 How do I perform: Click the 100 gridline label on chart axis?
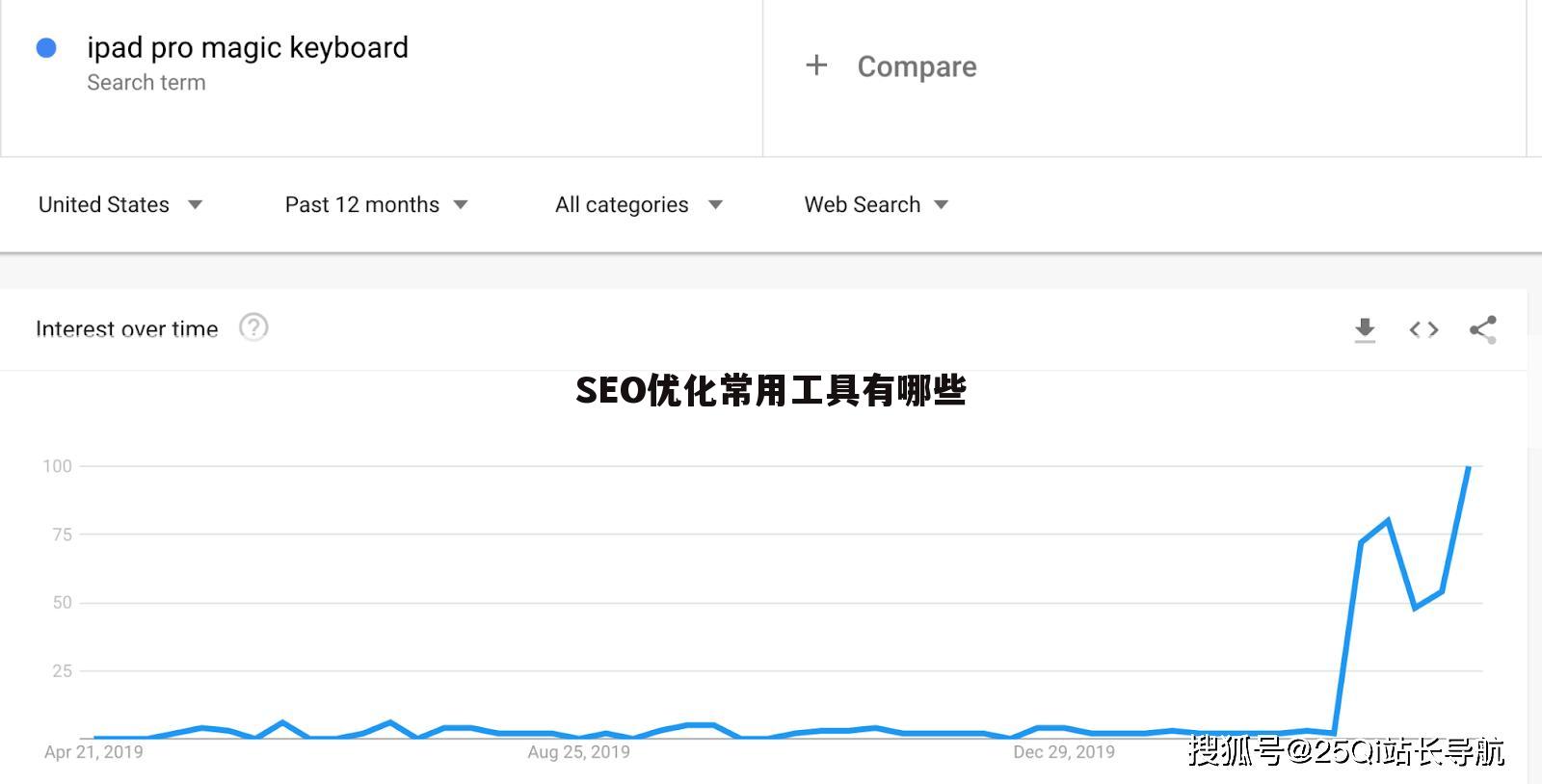60,465
